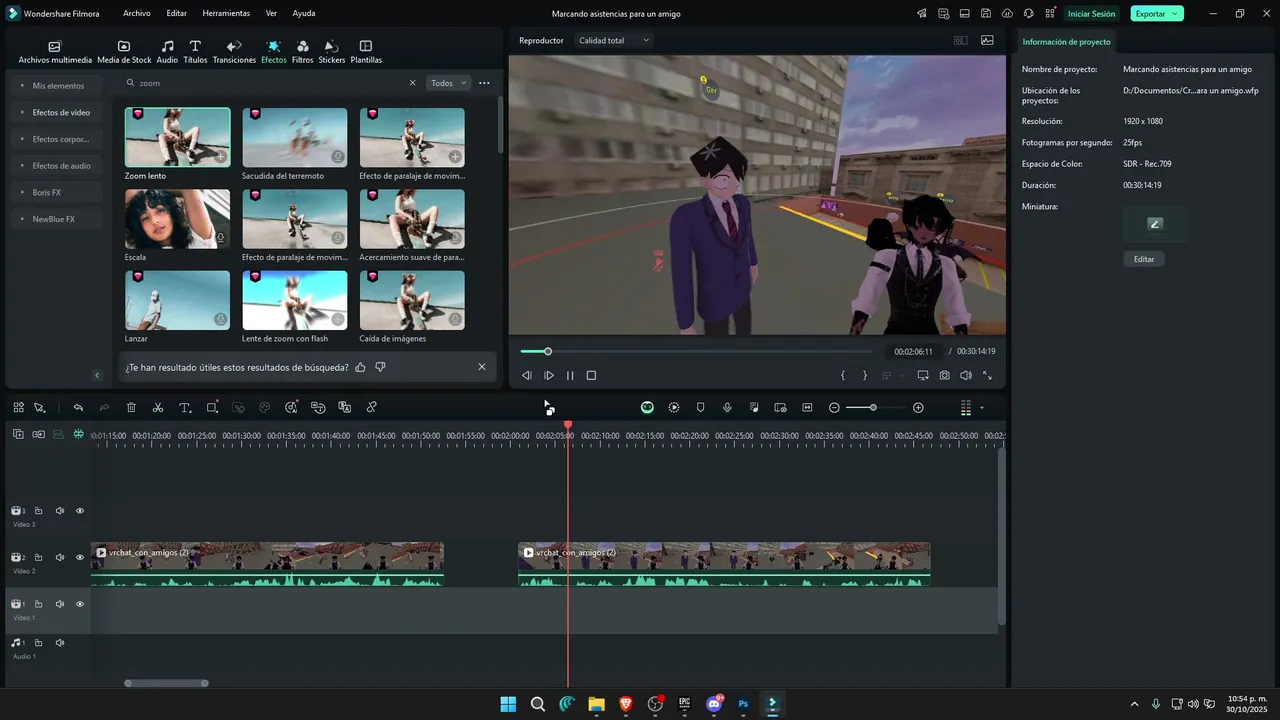Open the Ayuda menu
The height and width of the screenshot is (720, 1280).
(x=304, y=14)
